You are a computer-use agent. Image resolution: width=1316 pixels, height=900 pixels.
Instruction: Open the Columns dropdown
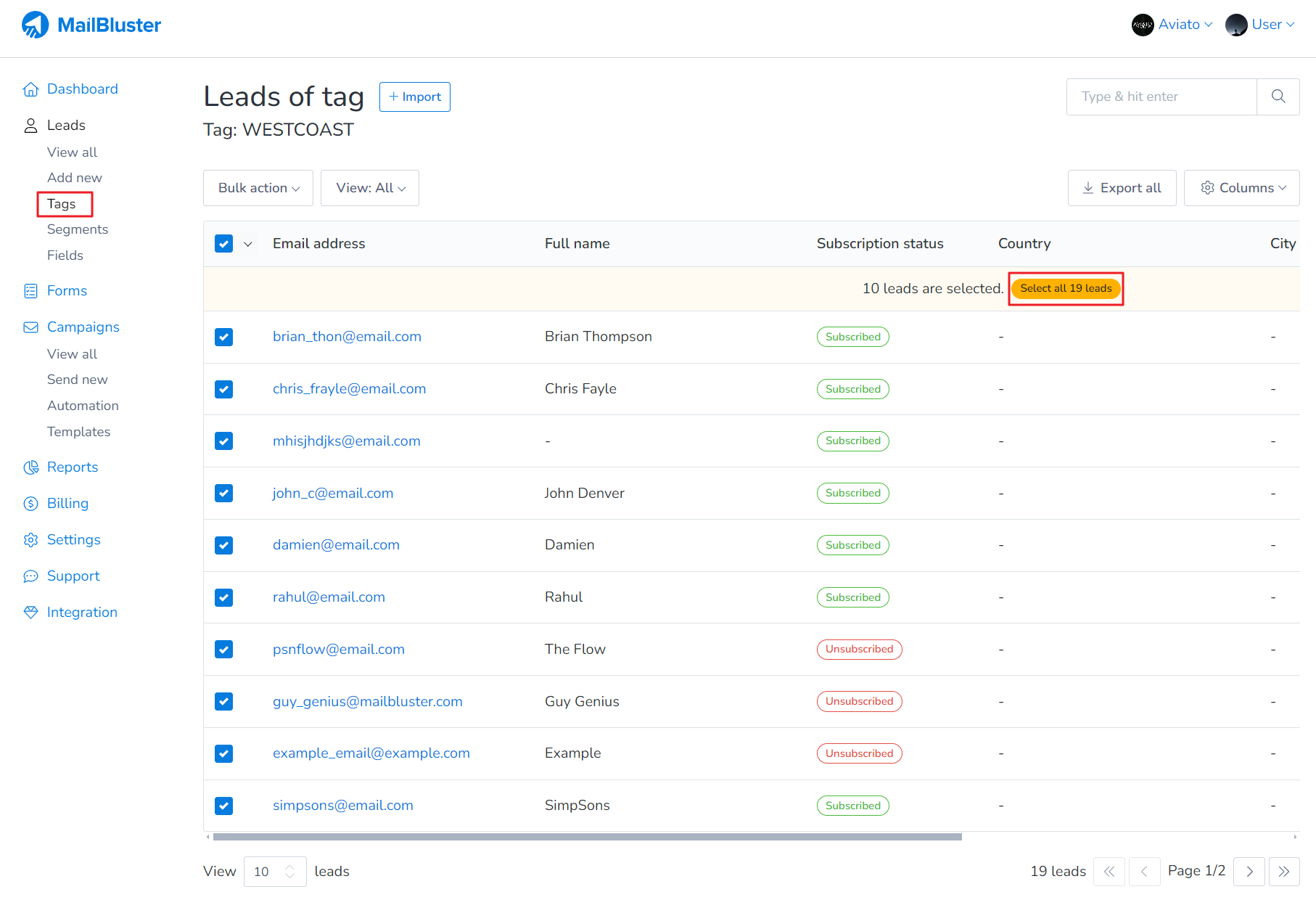coord(1241,188)
